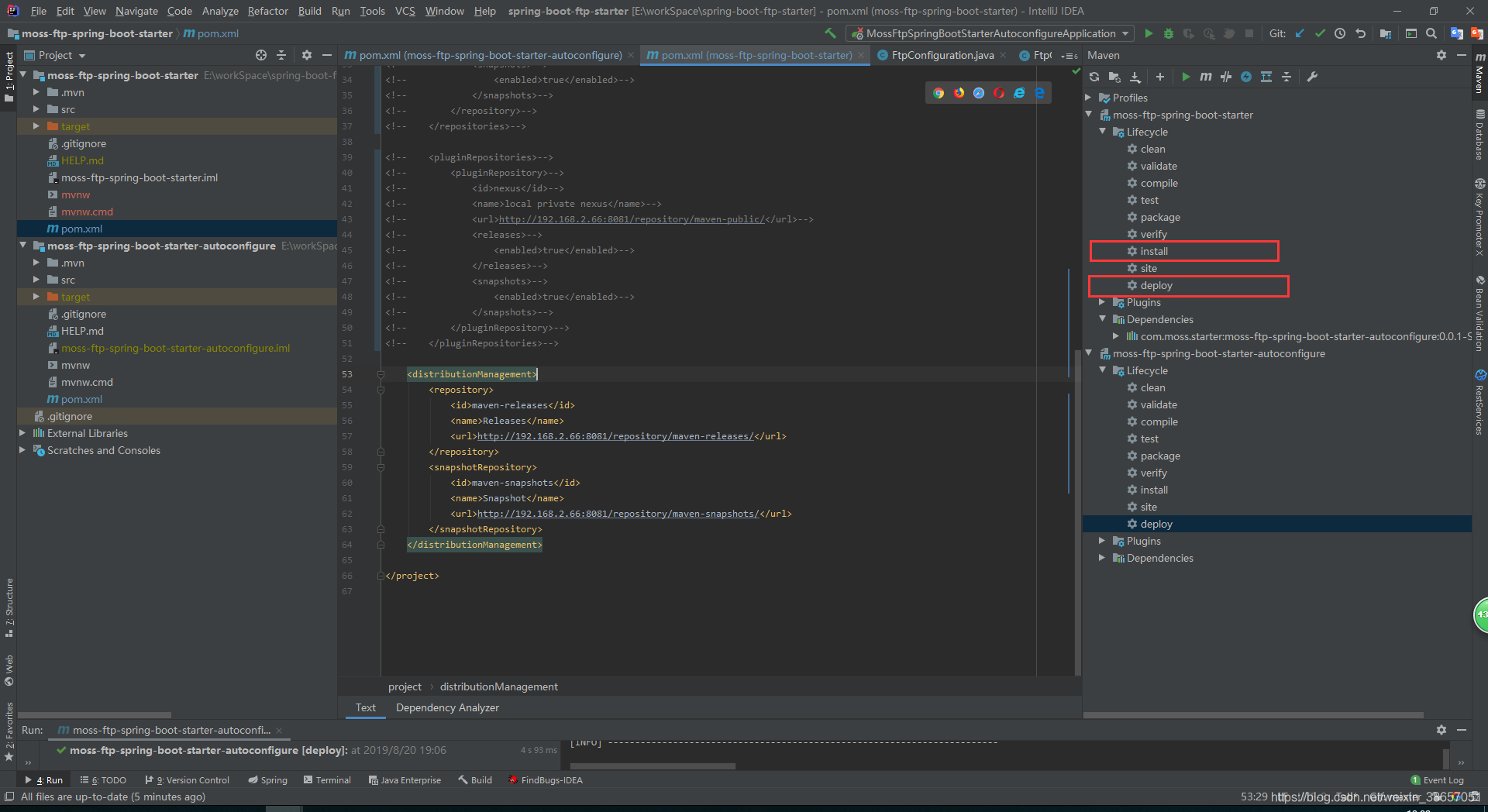The height and width of the screenshot is (812, 1488).
Task: Select mvnw.cmd in moss-ftp-spring-boot-starter
Action: point(87,212)
